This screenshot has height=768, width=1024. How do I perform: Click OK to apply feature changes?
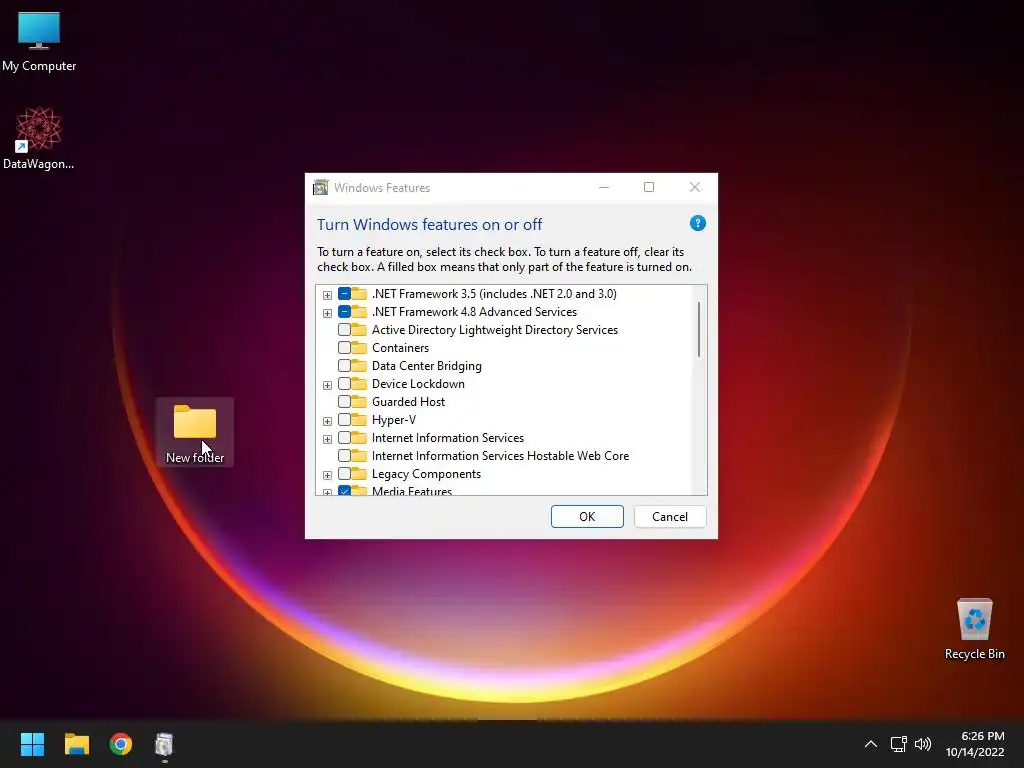tap(587, 517)
